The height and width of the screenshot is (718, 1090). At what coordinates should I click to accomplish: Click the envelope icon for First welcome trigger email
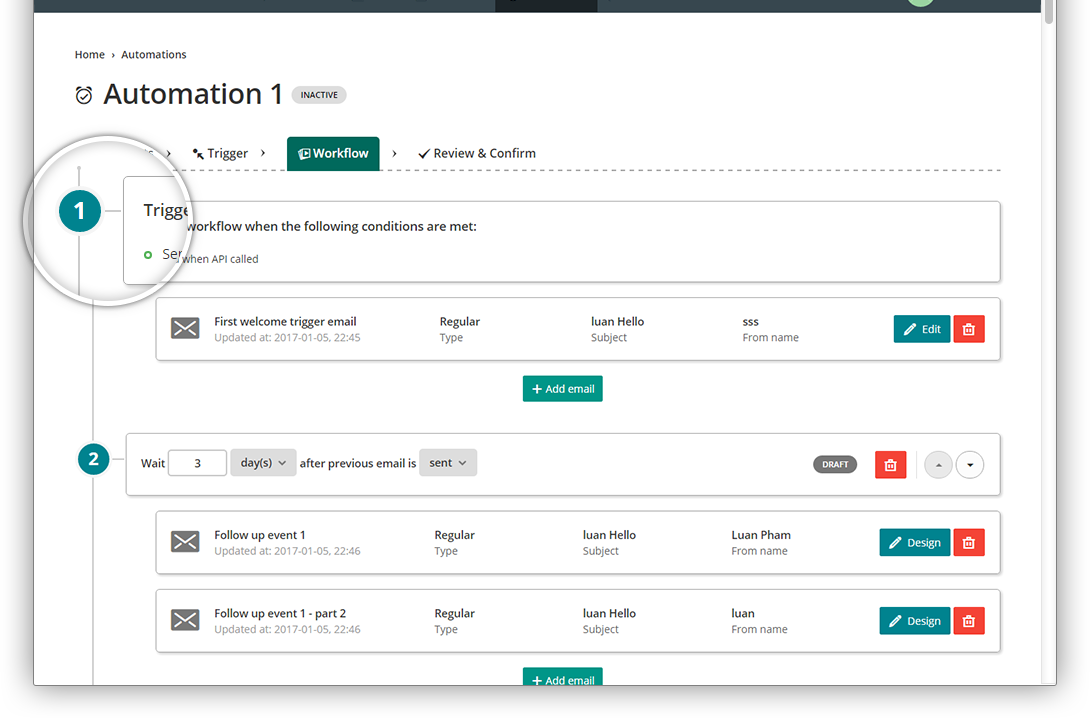185,328
